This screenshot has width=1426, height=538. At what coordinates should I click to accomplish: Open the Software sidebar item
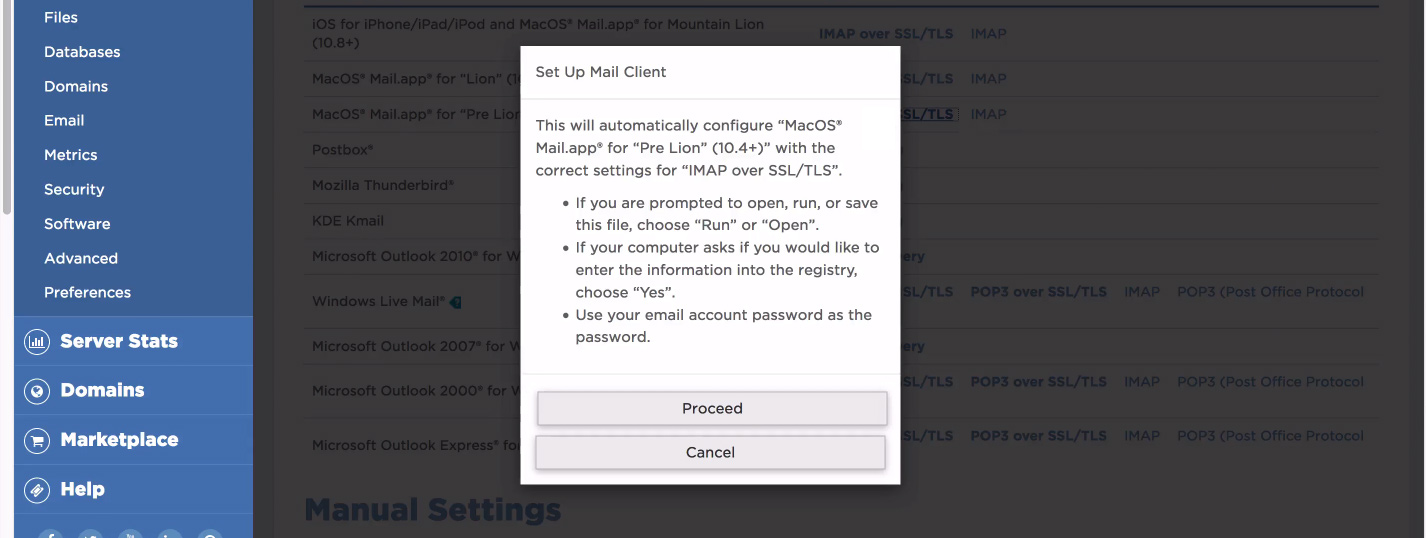pyautogui.click(x=77, y=224)
